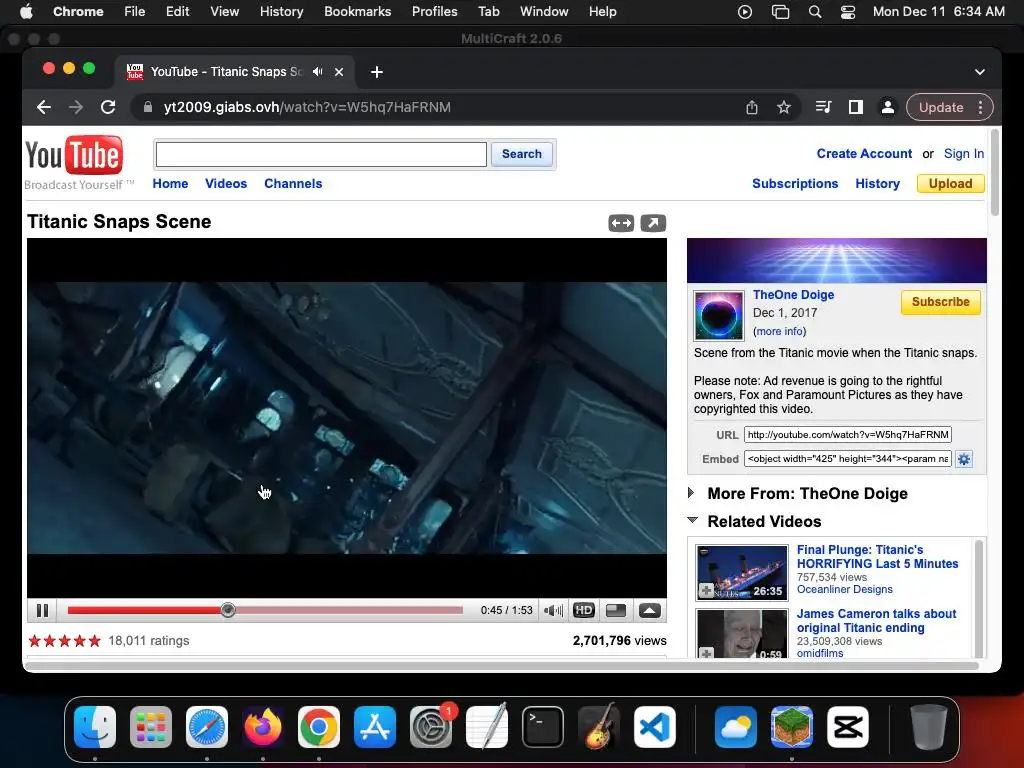Open James Cameron talks about original Titanic ending
This screenshot has height=768, width=1024.
tap(876, 620)
